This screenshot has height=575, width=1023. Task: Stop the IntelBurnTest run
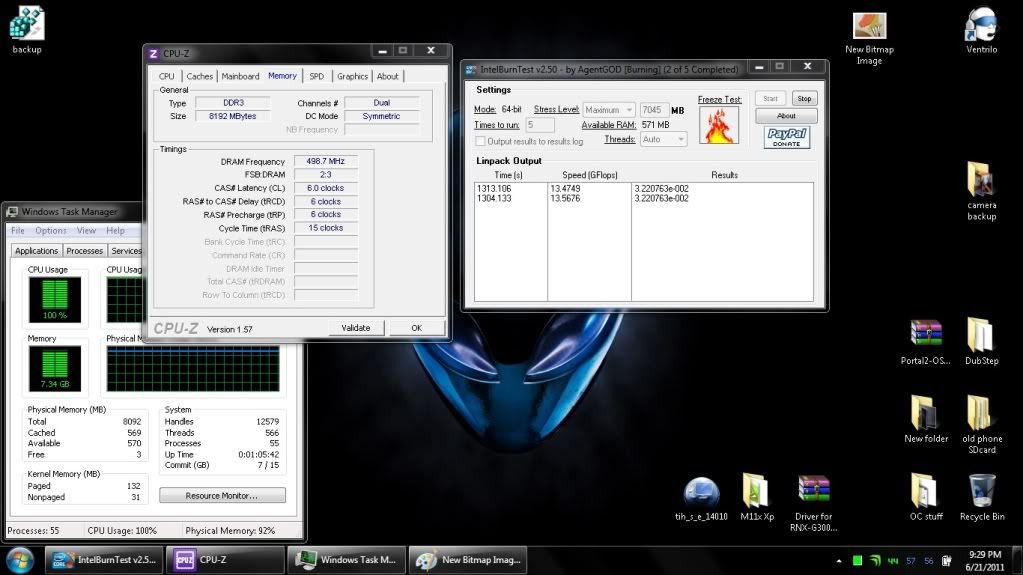pyautogui.click(x=804, y=99)
